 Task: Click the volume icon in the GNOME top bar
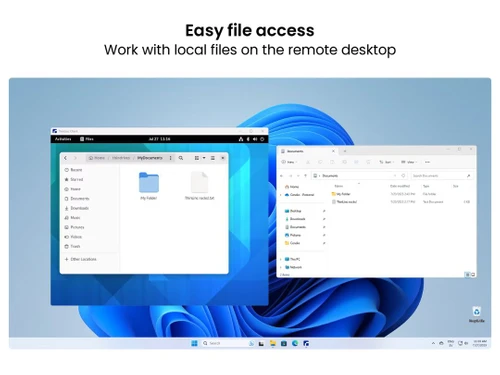255,139
